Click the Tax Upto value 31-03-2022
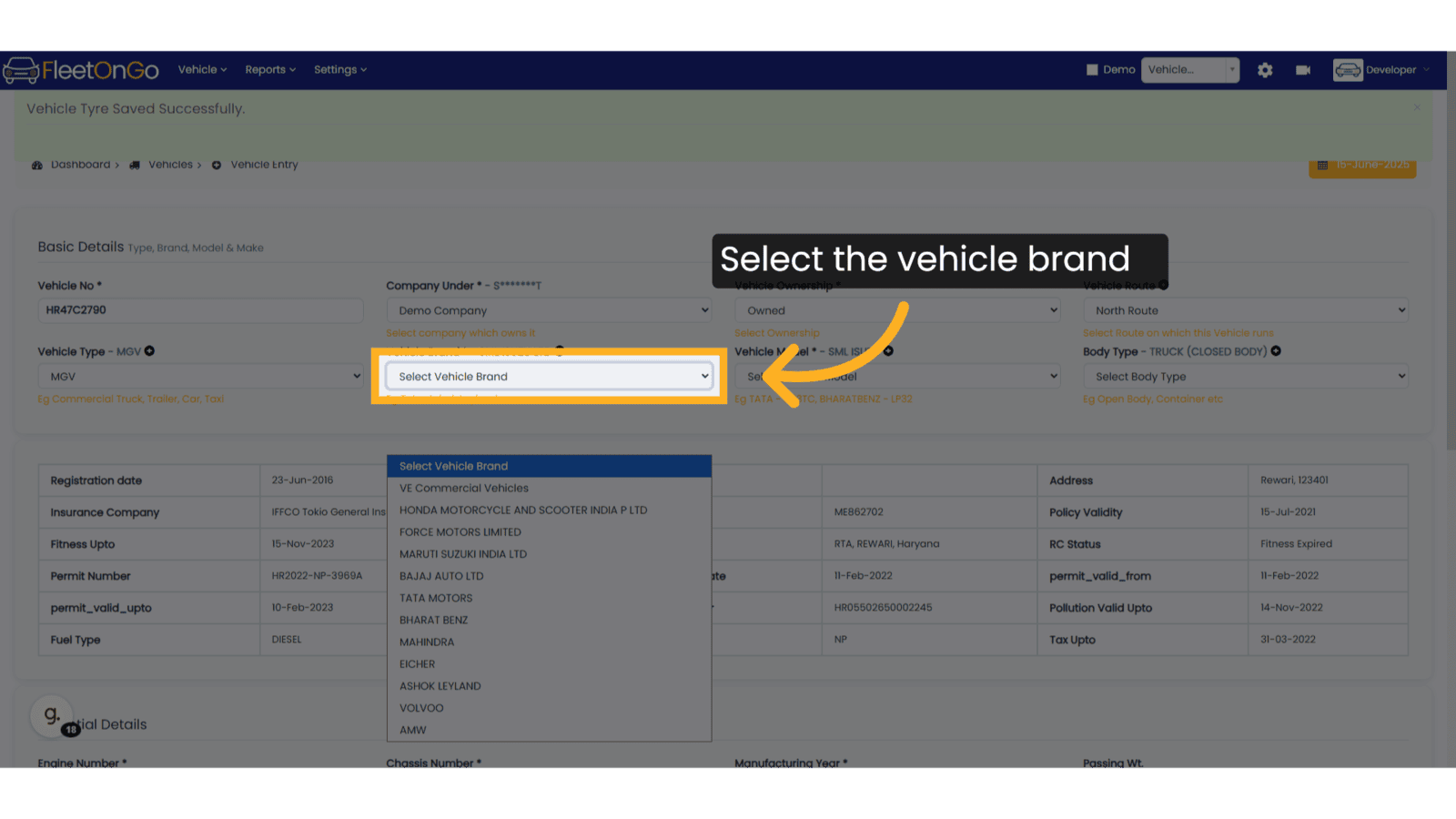Screen dimensions: 1456x819 click(1288, 640)
